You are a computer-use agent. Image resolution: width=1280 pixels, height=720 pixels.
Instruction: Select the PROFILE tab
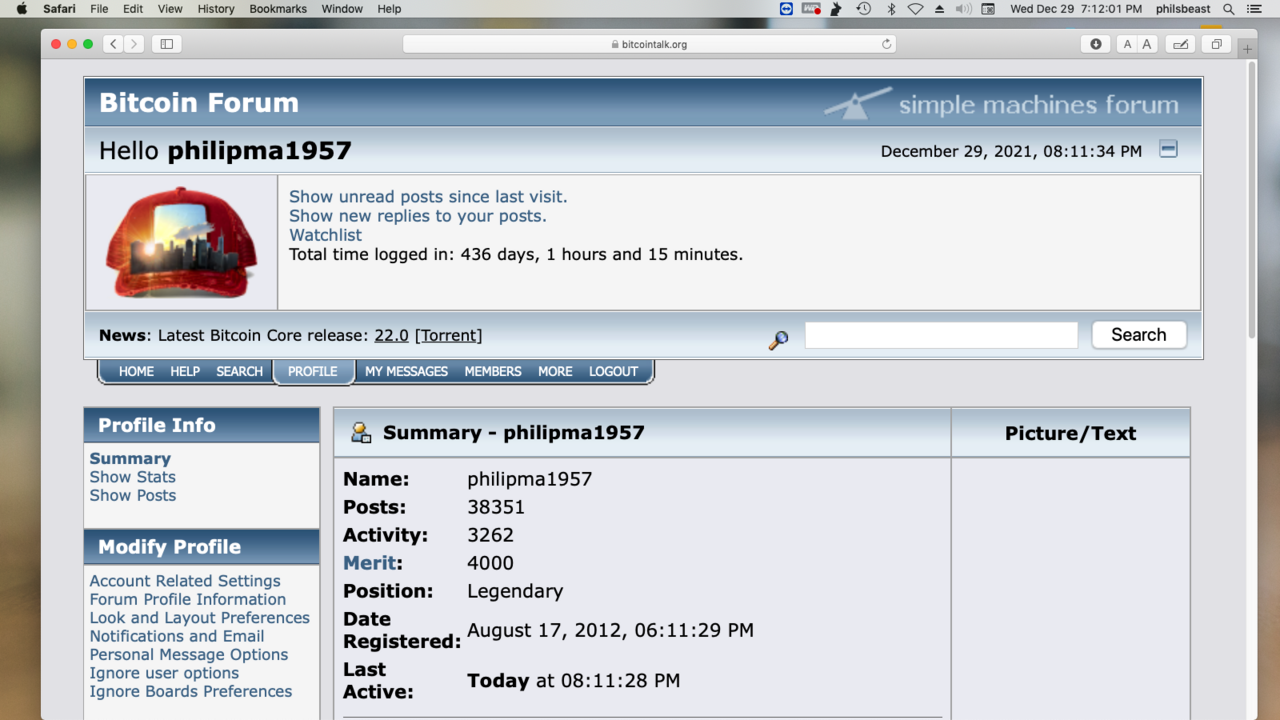click(313, 371)
